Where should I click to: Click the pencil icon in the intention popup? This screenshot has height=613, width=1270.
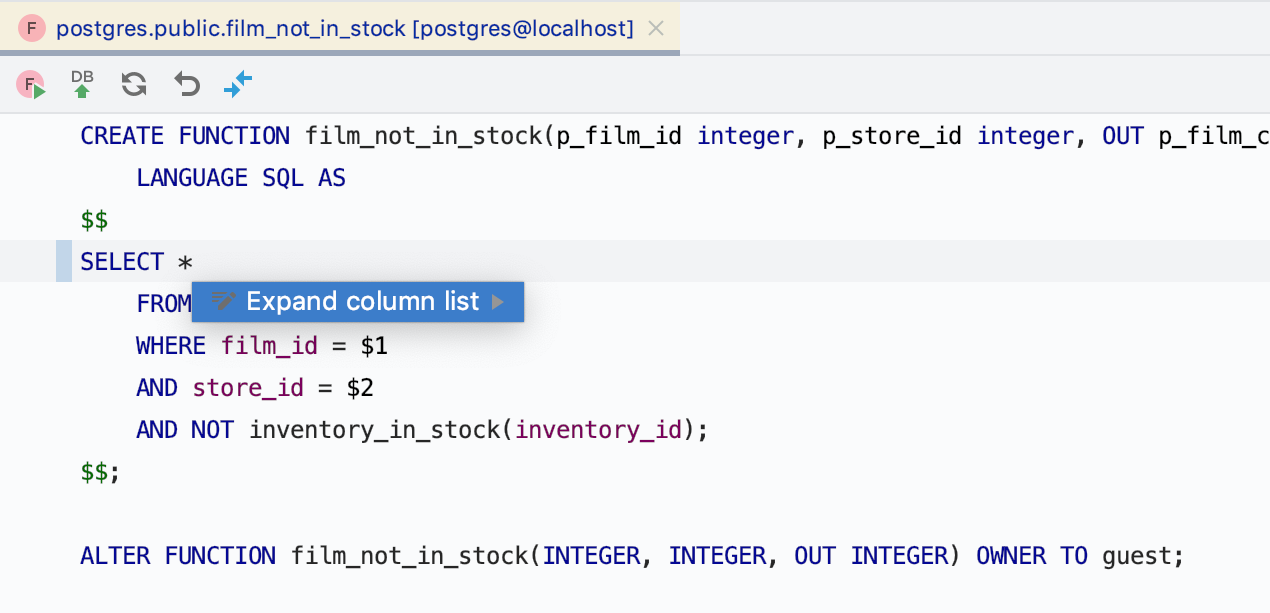223,301
